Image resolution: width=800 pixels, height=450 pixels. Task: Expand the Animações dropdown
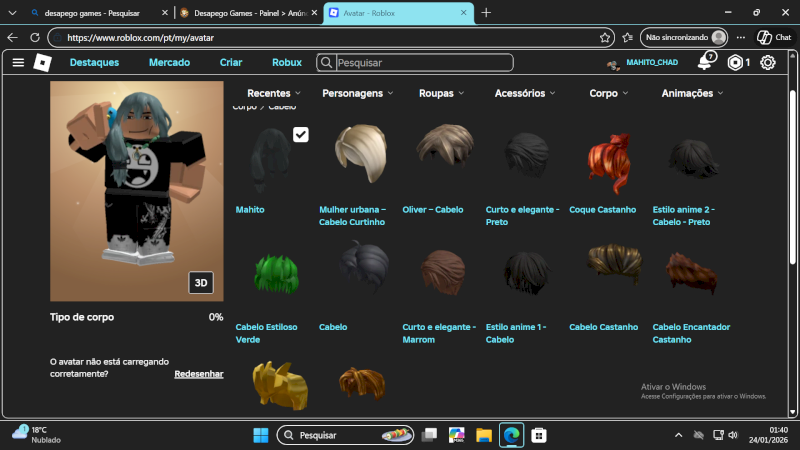click(x=692, y=93)
